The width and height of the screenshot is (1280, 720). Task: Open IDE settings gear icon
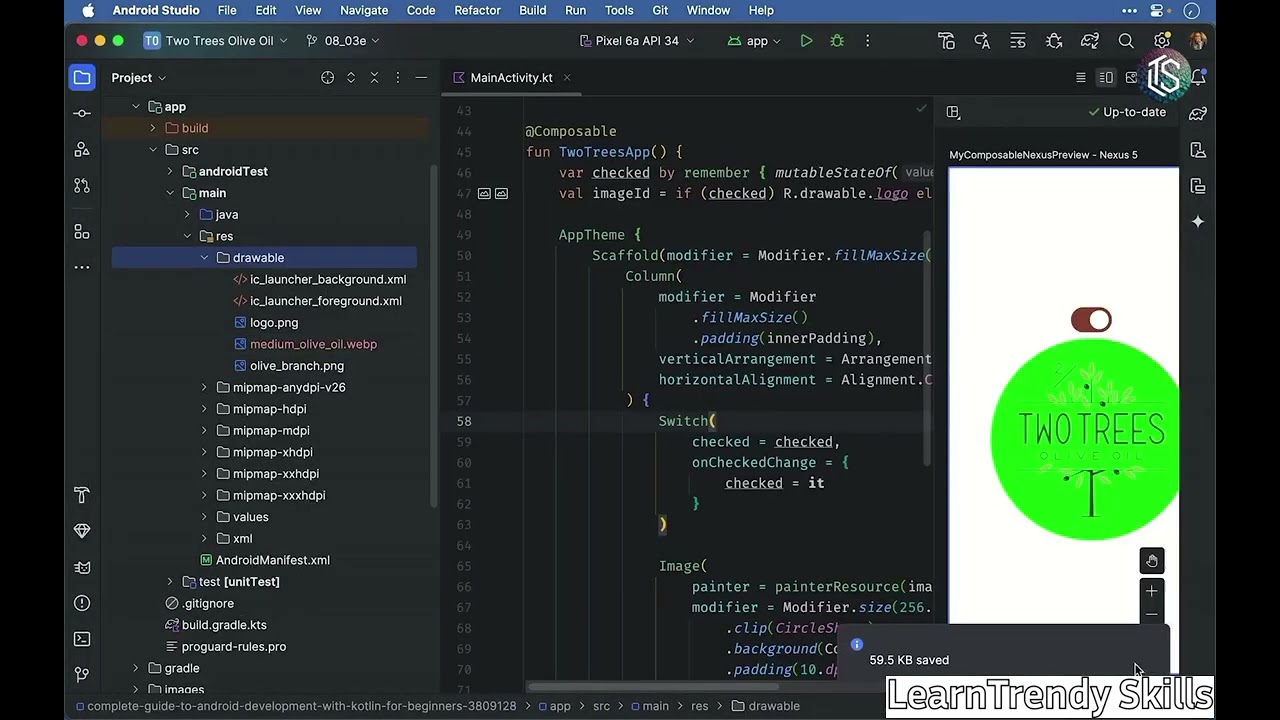[x=1162, y=41]
